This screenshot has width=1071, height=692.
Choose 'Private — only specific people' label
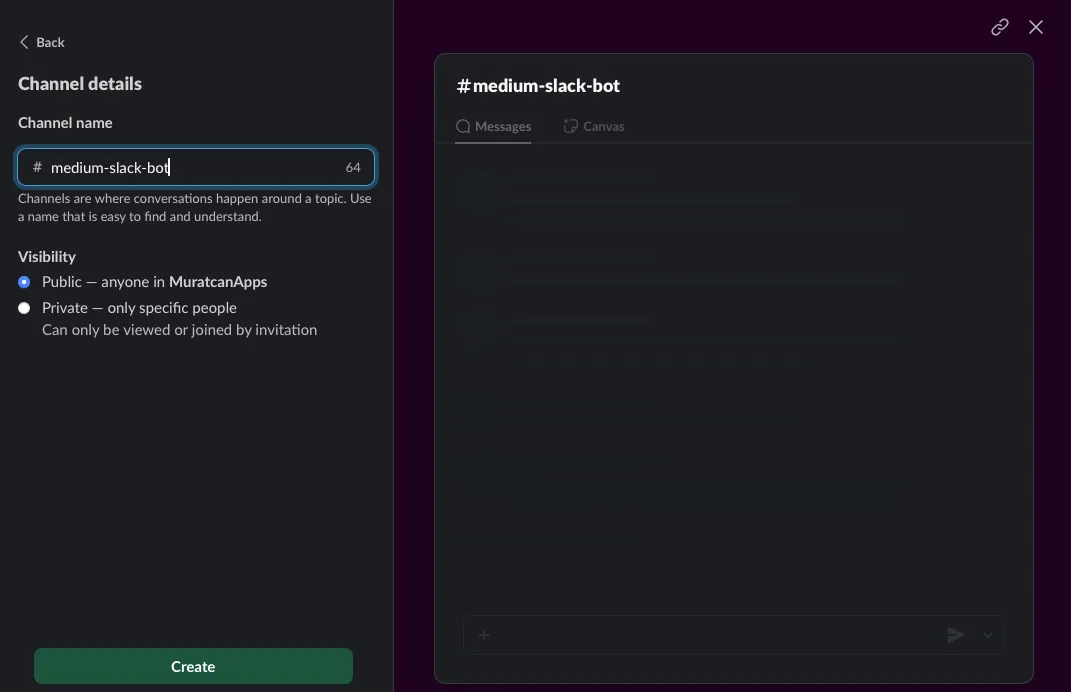pyautogui.click(x=139, y=308)
